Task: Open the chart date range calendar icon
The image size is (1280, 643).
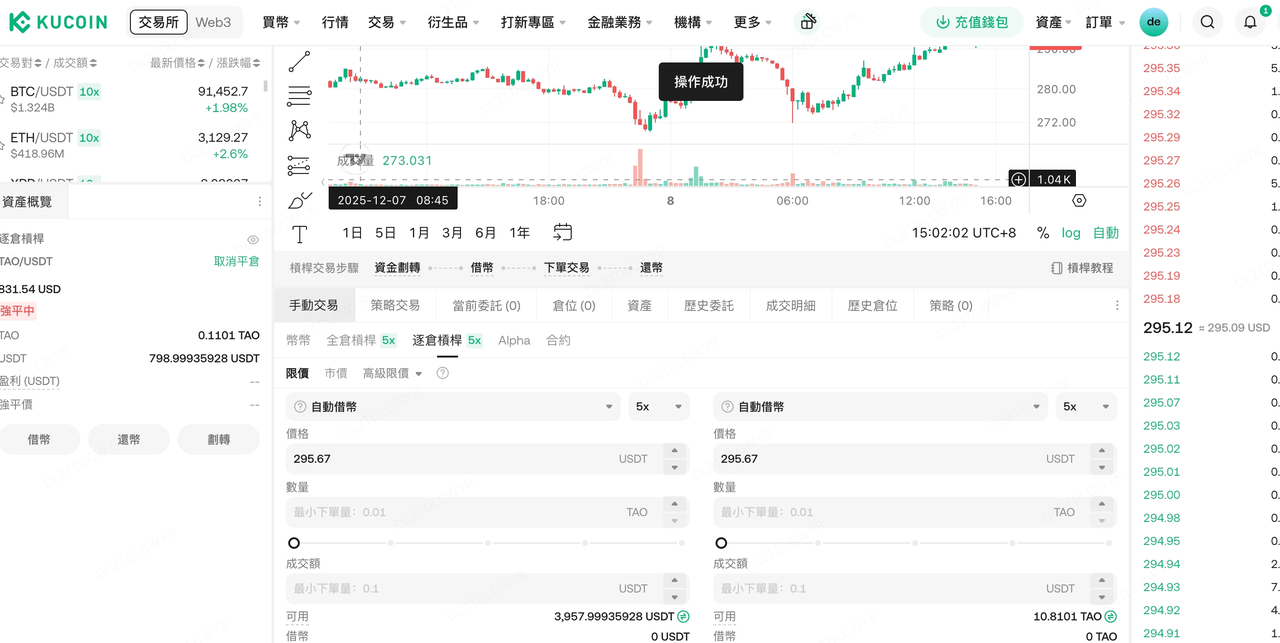Action: click(563, 232)
